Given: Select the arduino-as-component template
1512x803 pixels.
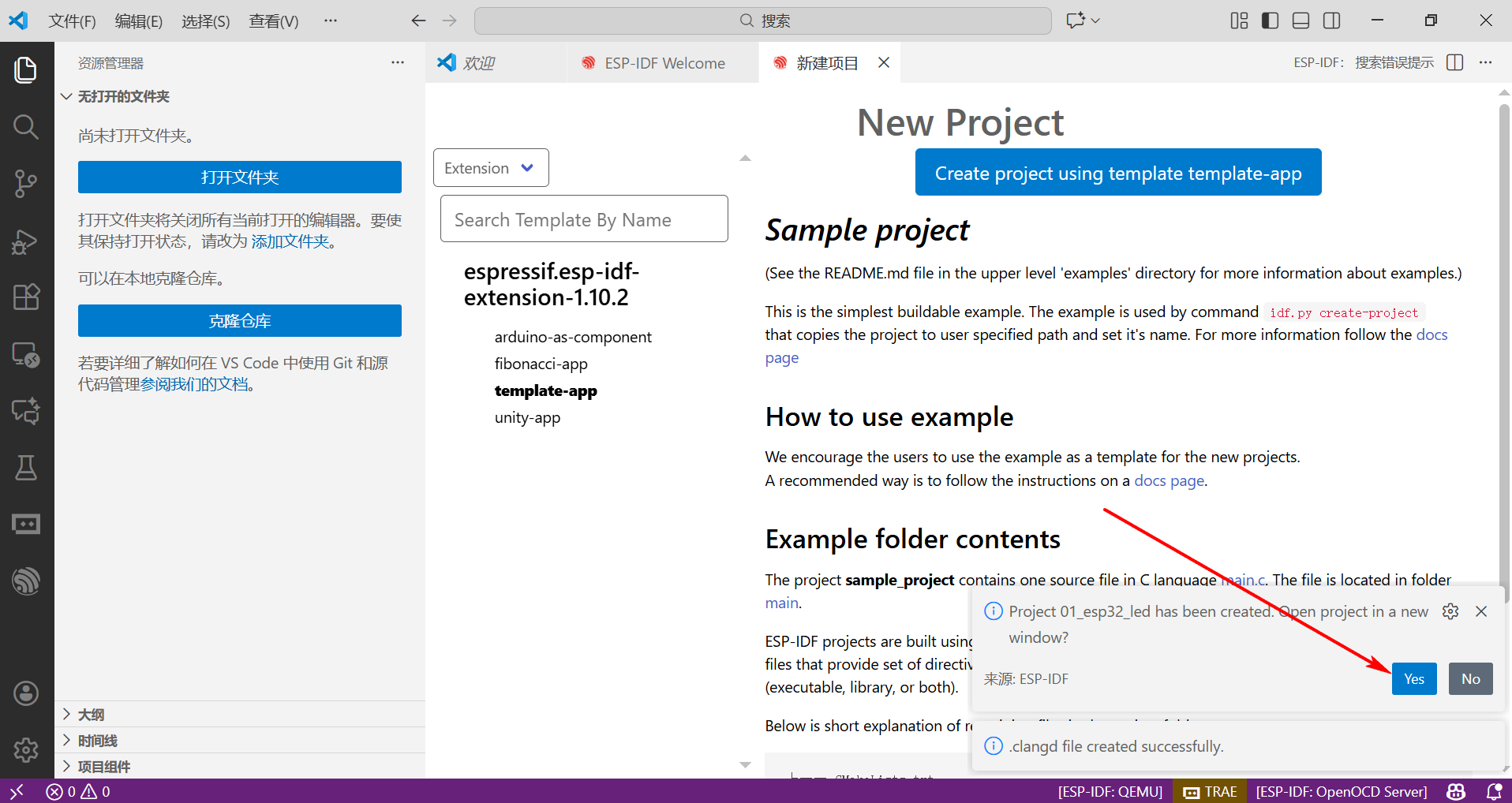Looking at the screenshot, I should point(573,337).
